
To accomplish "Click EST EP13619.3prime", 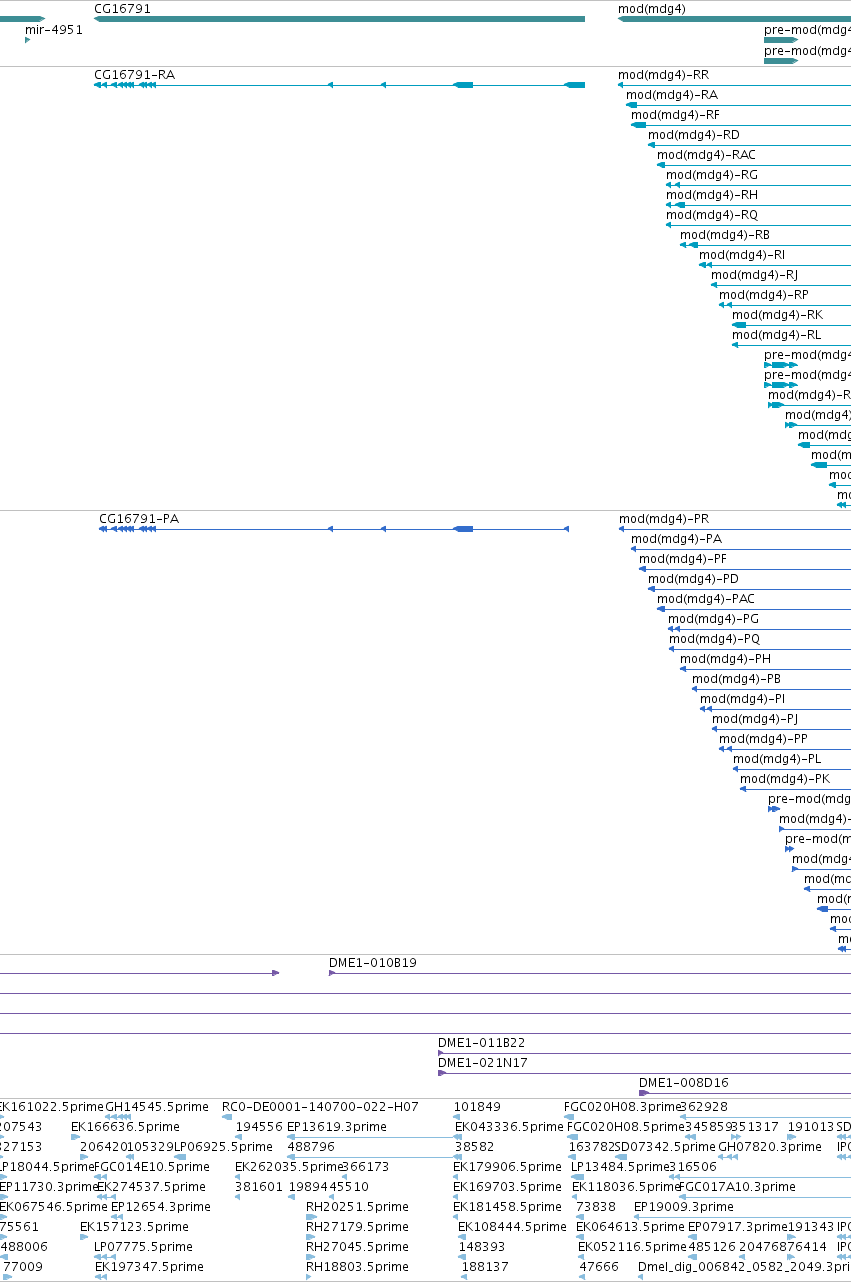I will click(x=337, y=1127).
